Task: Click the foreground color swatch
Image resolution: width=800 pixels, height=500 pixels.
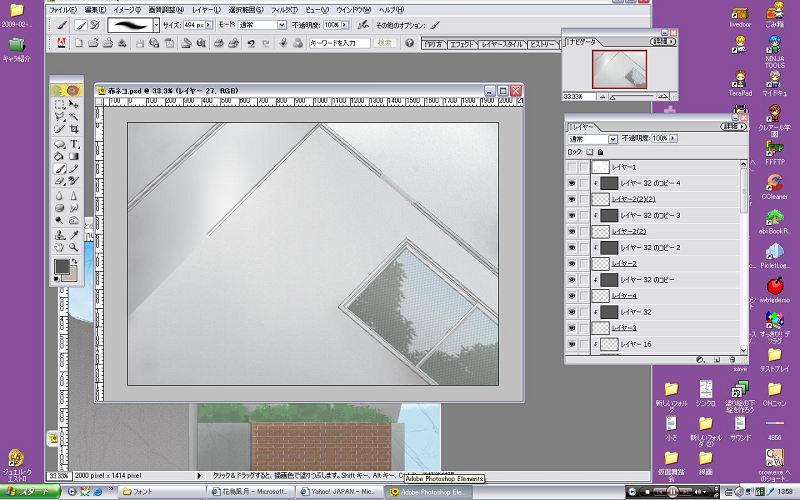Action: point(61,266)
